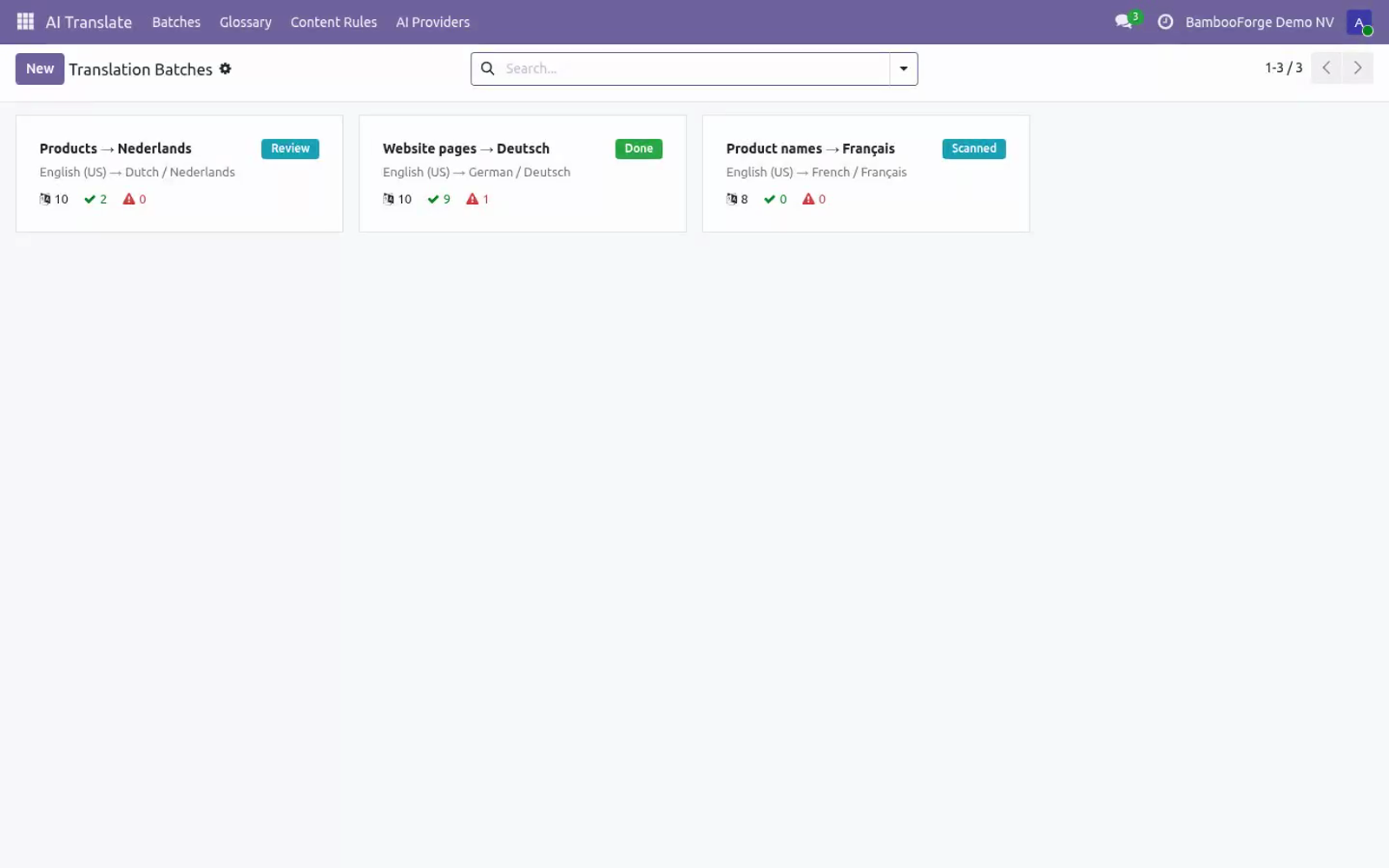Click the Translation Batches breadcrumb title
Viewport: 1389px width, 868px height.
(141, 69)
